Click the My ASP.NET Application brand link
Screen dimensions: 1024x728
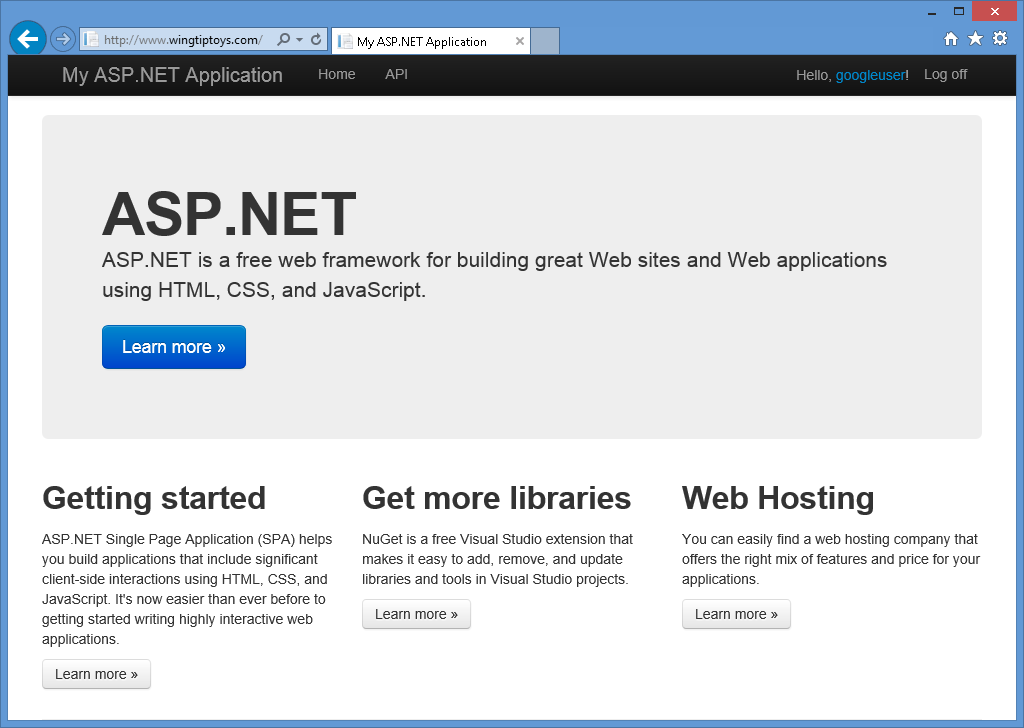point(172,74)
